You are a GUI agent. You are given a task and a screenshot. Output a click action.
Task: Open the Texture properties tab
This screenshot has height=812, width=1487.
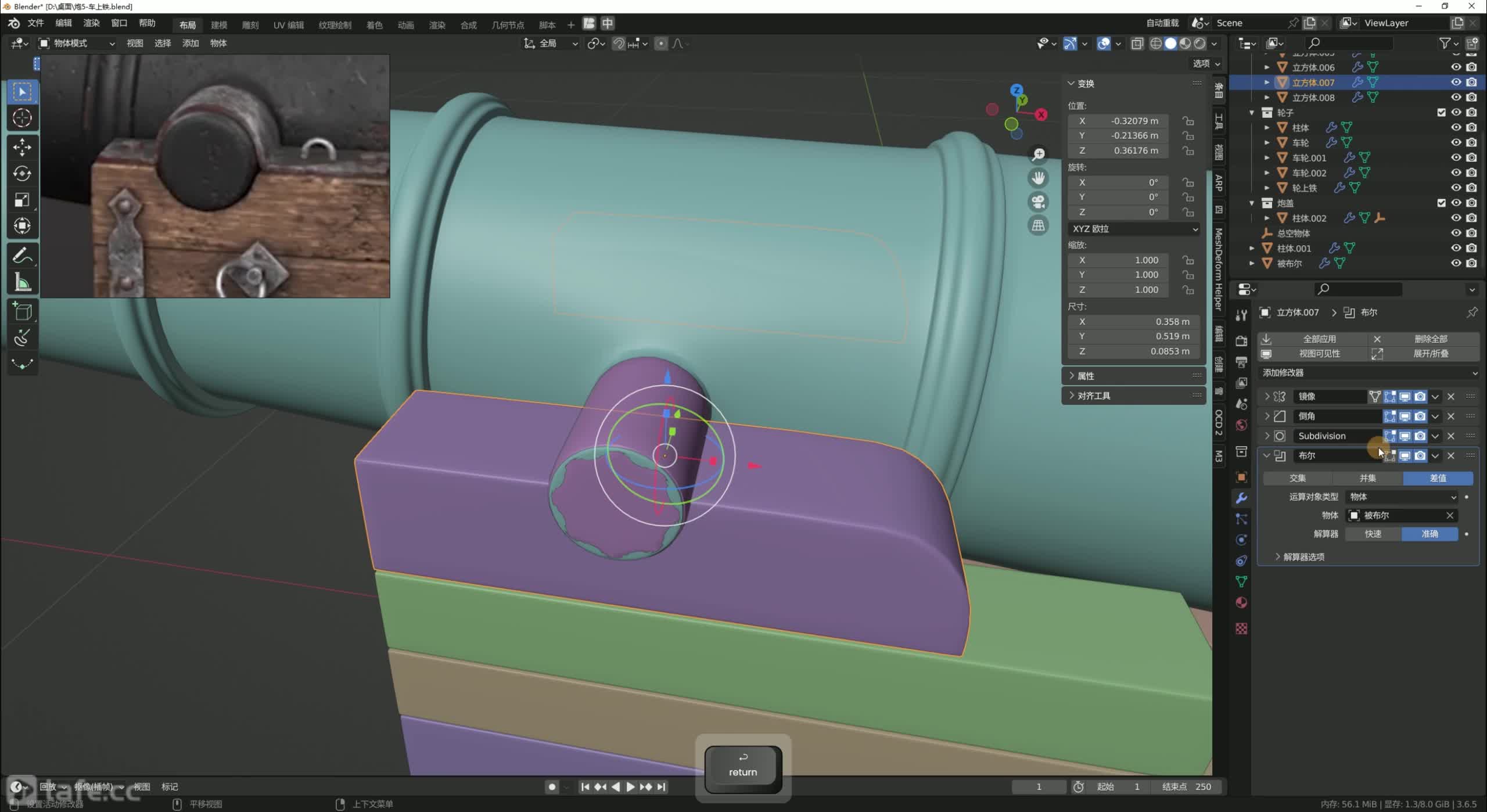[x=1241, y=628]
